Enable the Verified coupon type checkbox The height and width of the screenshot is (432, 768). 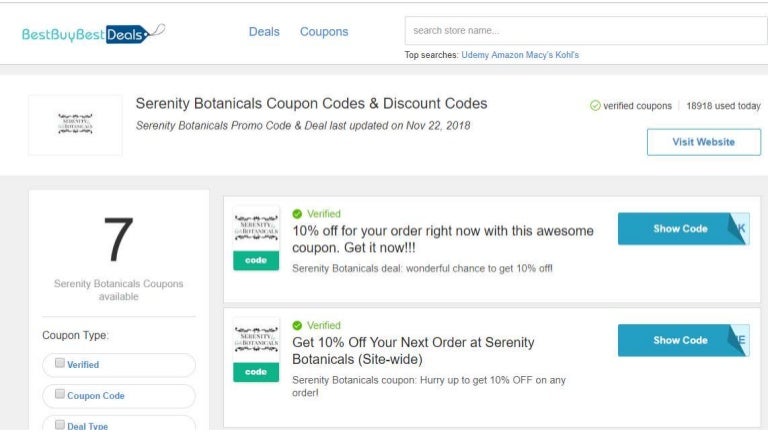point(60,363)
